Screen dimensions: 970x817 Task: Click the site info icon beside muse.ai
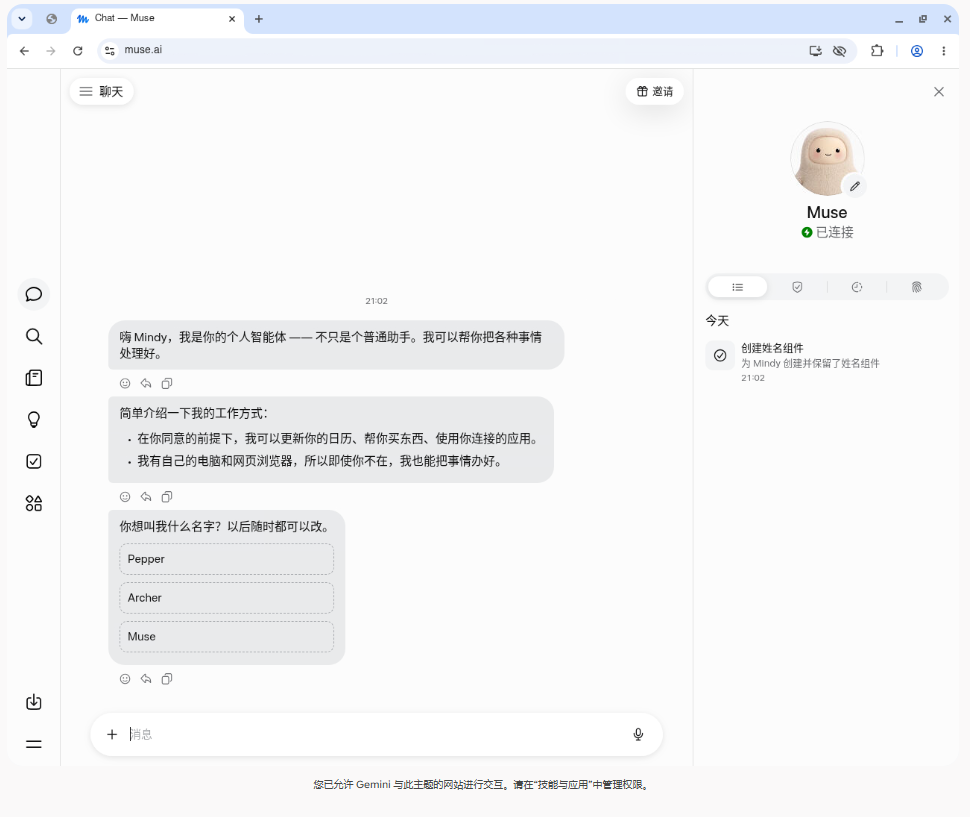[x=109, y=50]
